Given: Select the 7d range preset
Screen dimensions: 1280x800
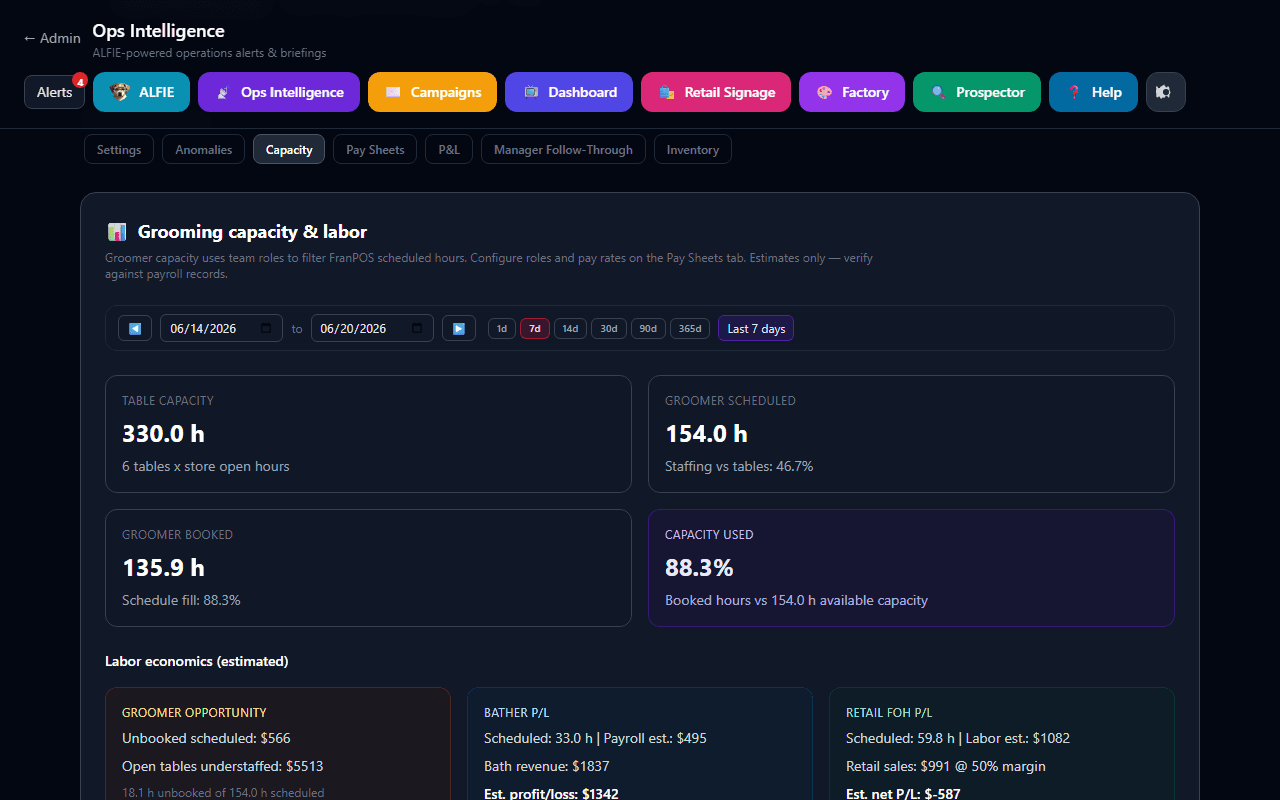Looking at the screenshot, I should [x=535, y=328].
